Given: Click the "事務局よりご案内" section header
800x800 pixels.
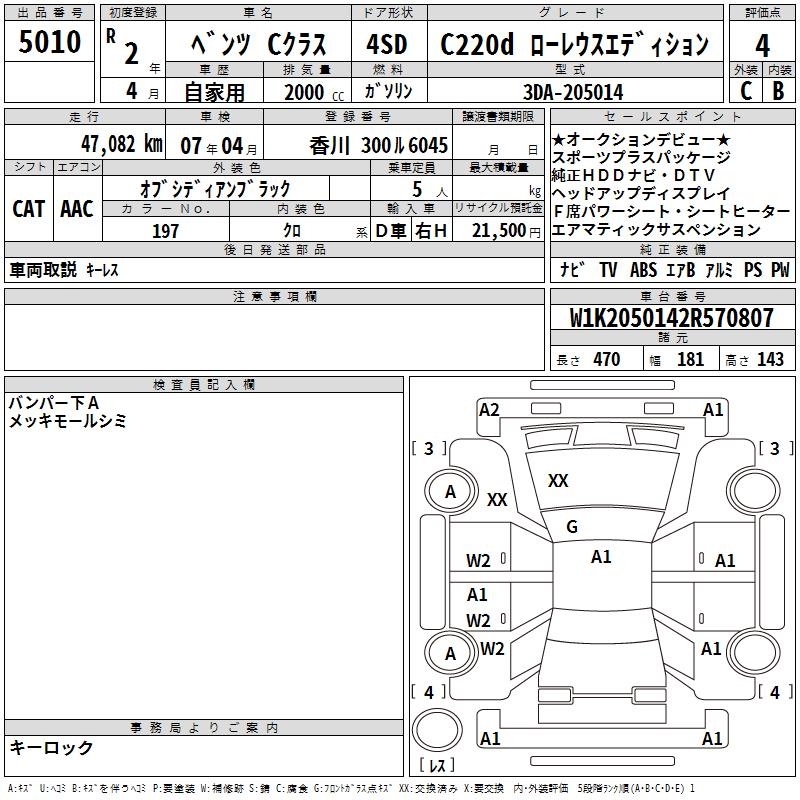Looking at the screenshot, I should point(204,728).
